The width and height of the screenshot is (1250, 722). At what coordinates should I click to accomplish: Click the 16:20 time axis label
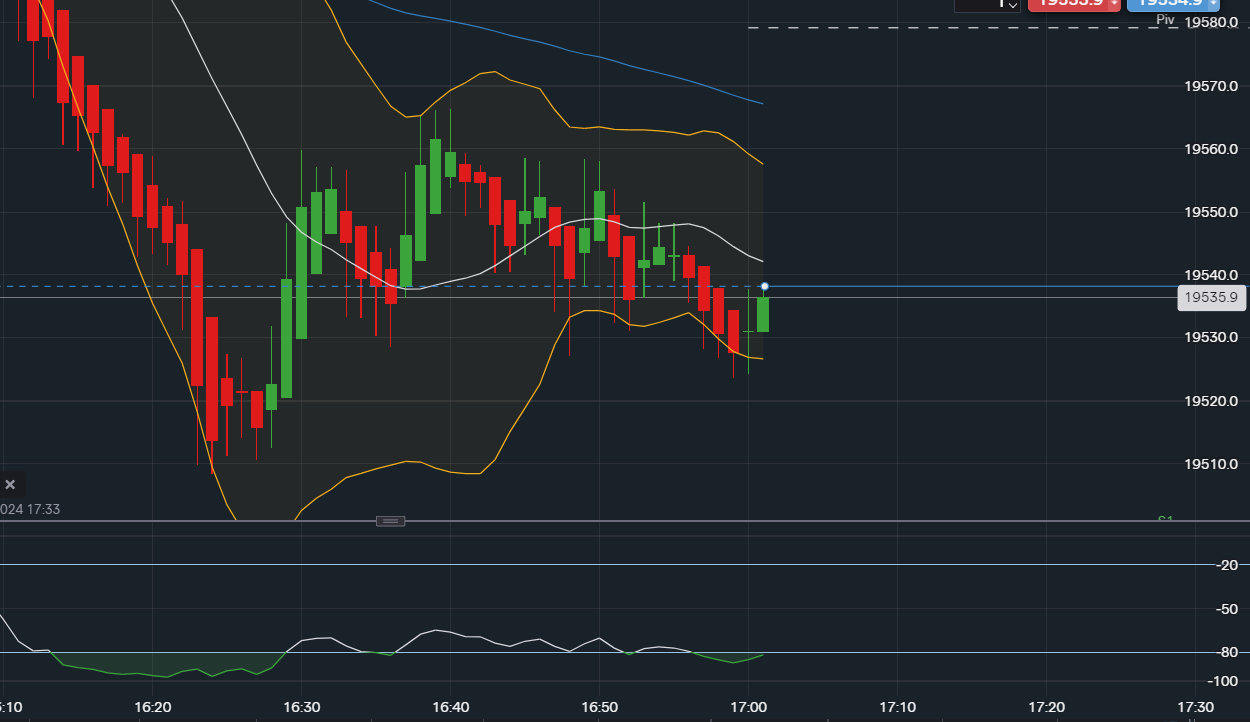pos(152,707)
